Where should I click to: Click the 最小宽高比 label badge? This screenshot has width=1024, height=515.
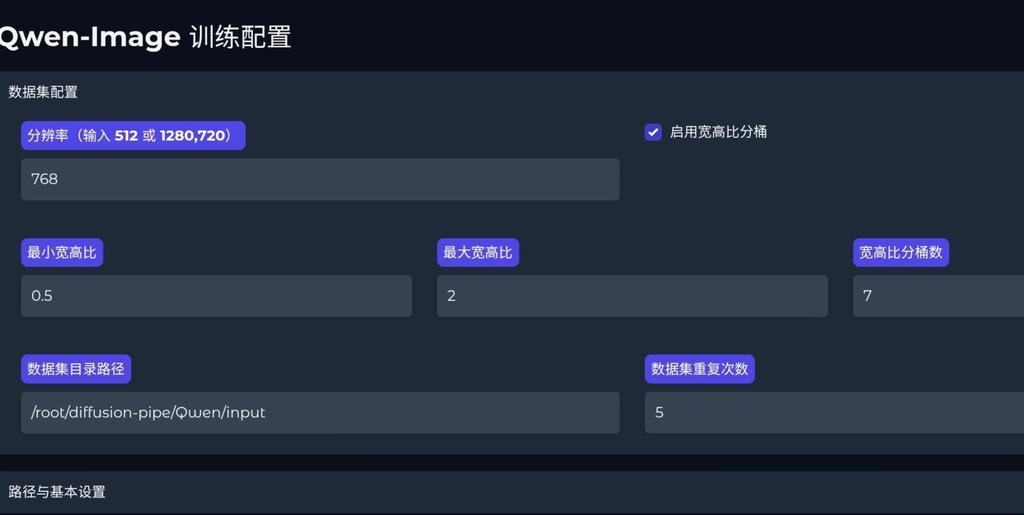pyautogui.click(x=62, y=253)
